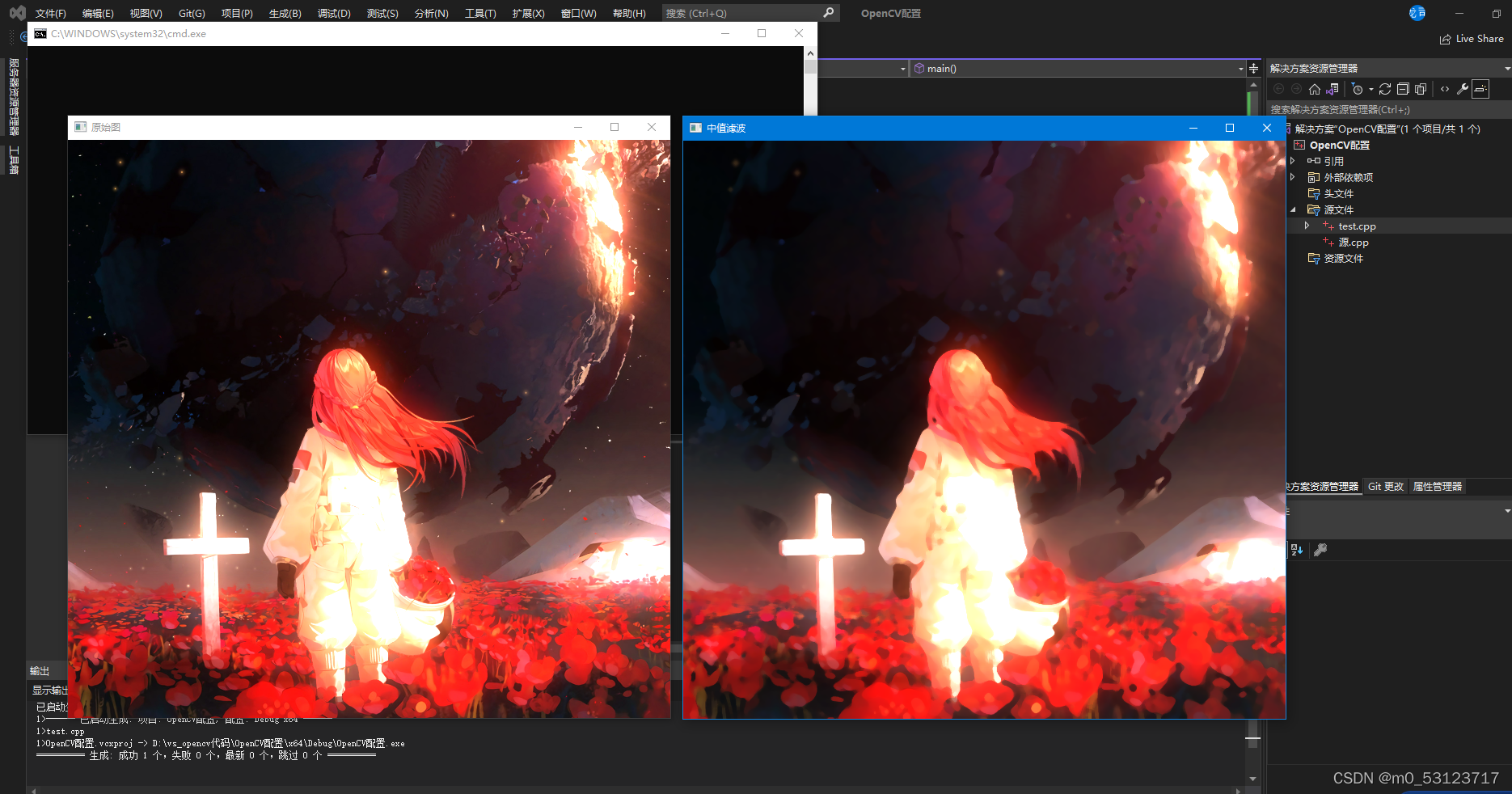Open the 工具箱 side tab

[x=14, y=159]
